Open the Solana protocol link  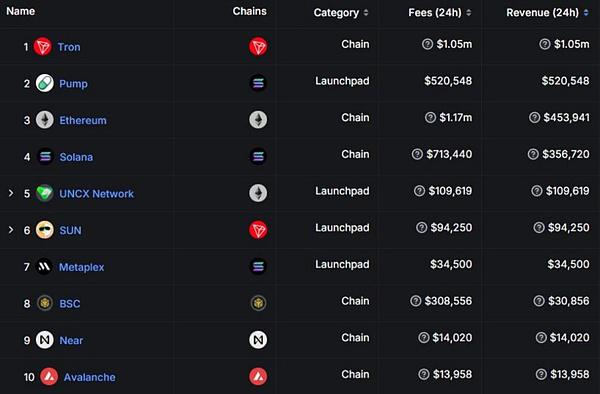76,157
